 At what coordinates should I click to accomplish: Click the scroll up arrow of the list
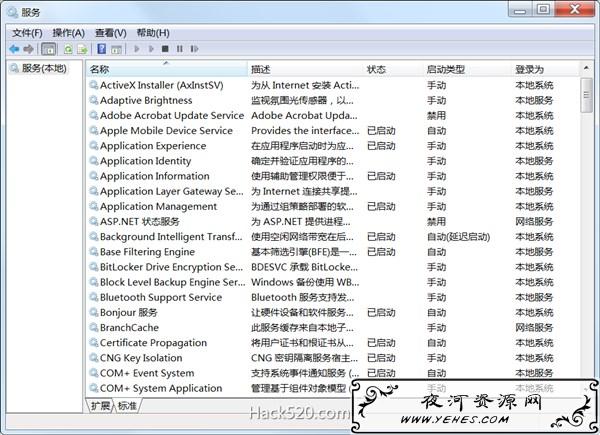(586, 68)
